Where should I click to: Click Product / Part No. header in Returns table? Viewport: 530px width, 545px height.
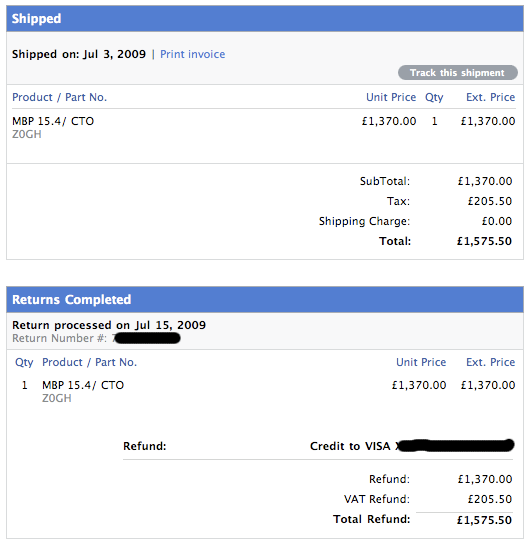point(89,362)
